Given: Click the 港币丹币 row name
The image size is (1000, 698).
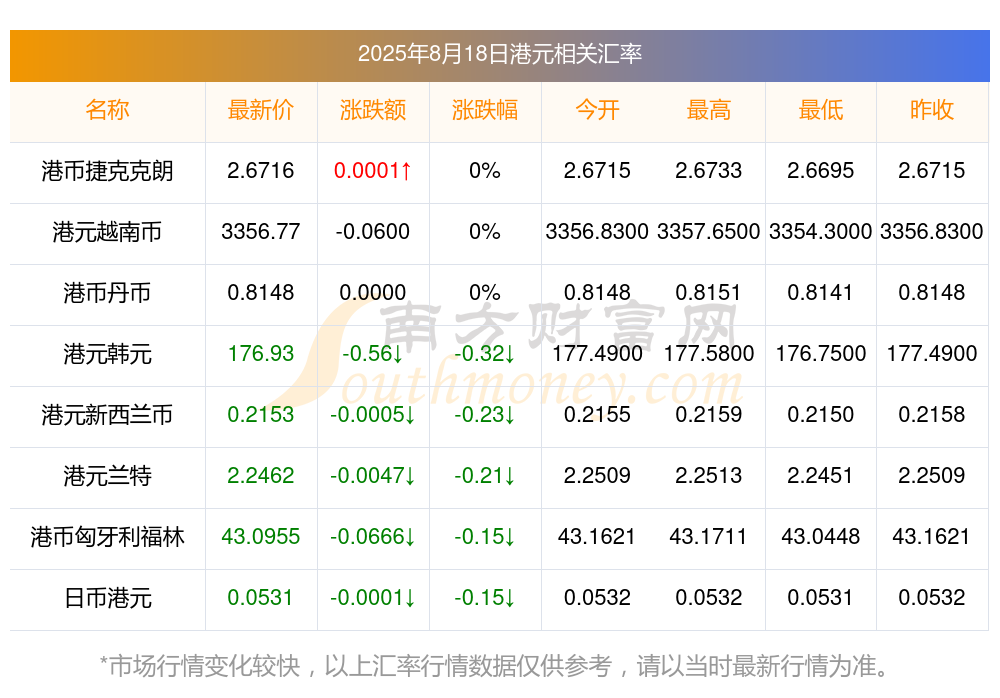Looking at the screenshot, I should (x=107, y=293).
